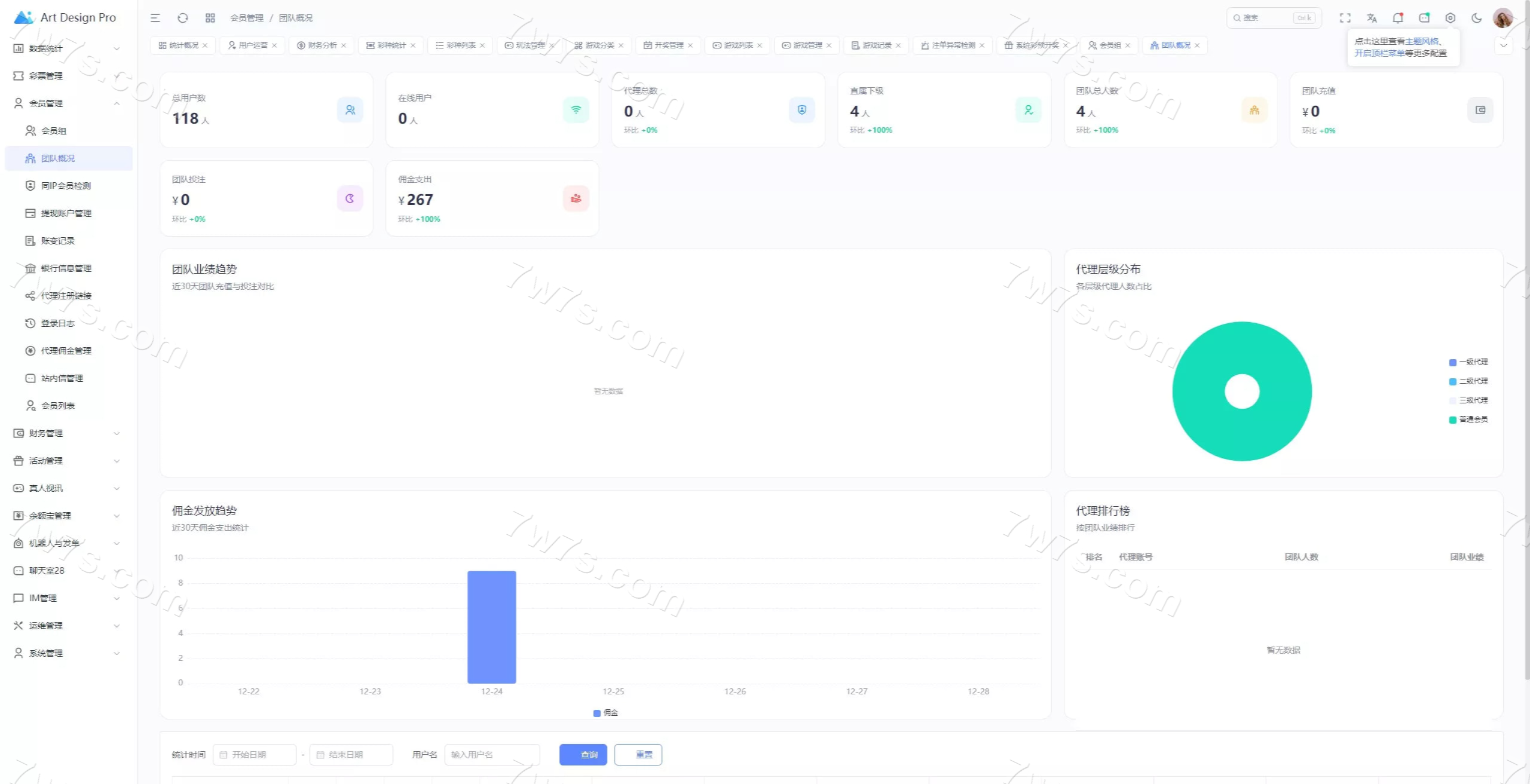Switch to the 游戏列表 tab
The height and width of the screenshot is (784, 1530).
click(738, 45)
